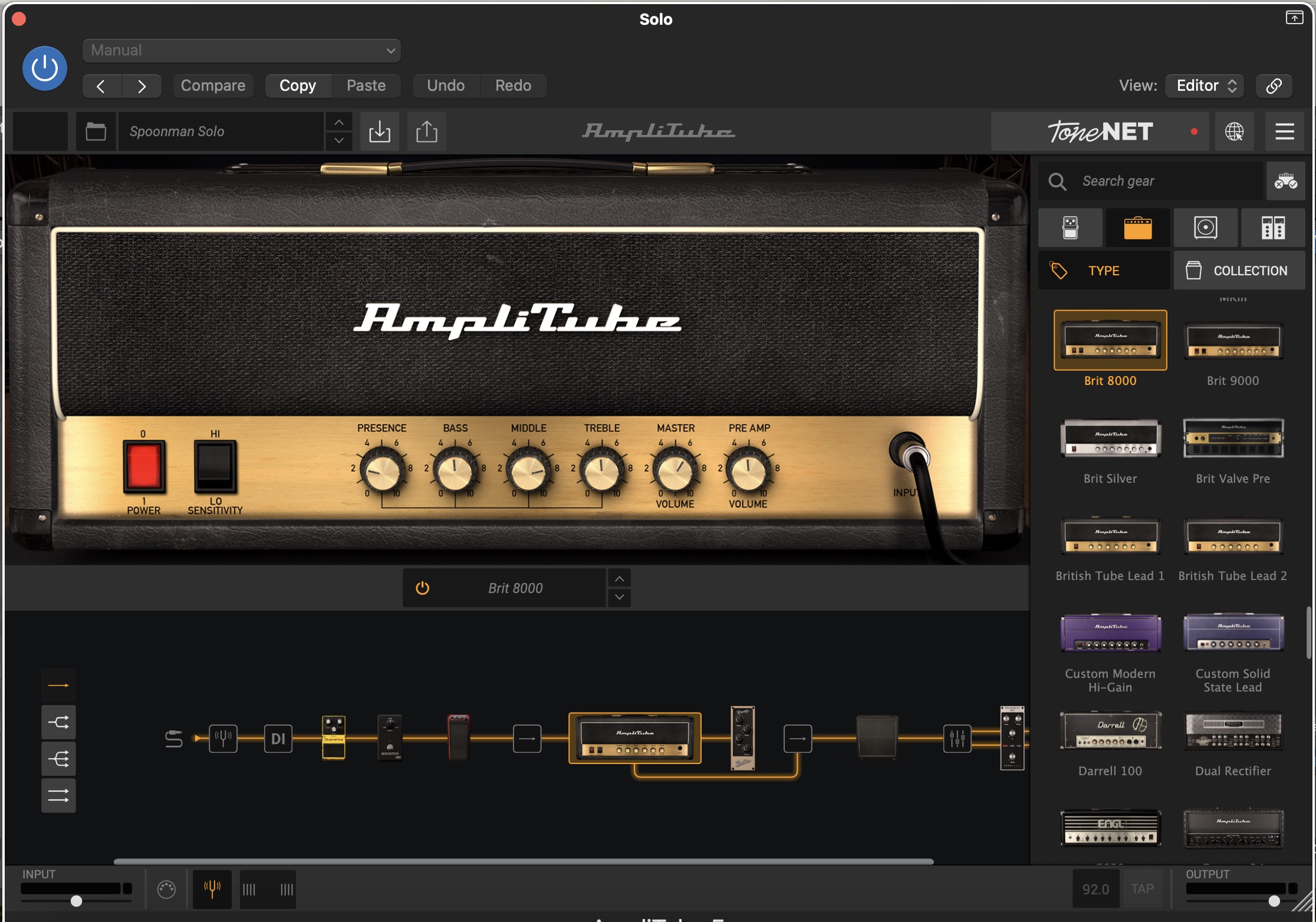Select the amplifier gear category
1316x922 pixels.
tap(1138, 228)
